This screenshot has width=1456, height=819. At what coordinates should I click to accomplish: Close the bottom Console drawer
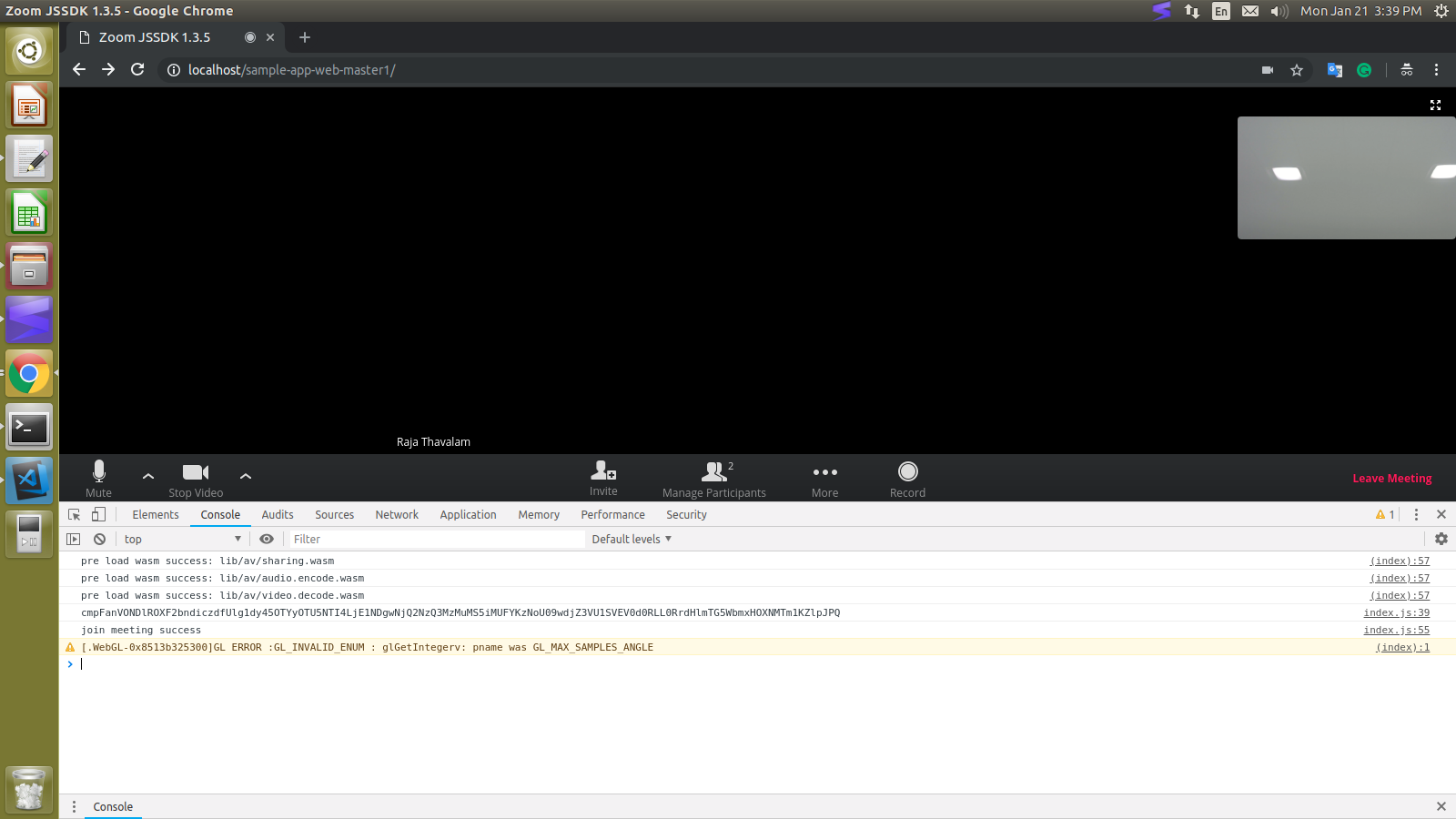coord(1441,806)
